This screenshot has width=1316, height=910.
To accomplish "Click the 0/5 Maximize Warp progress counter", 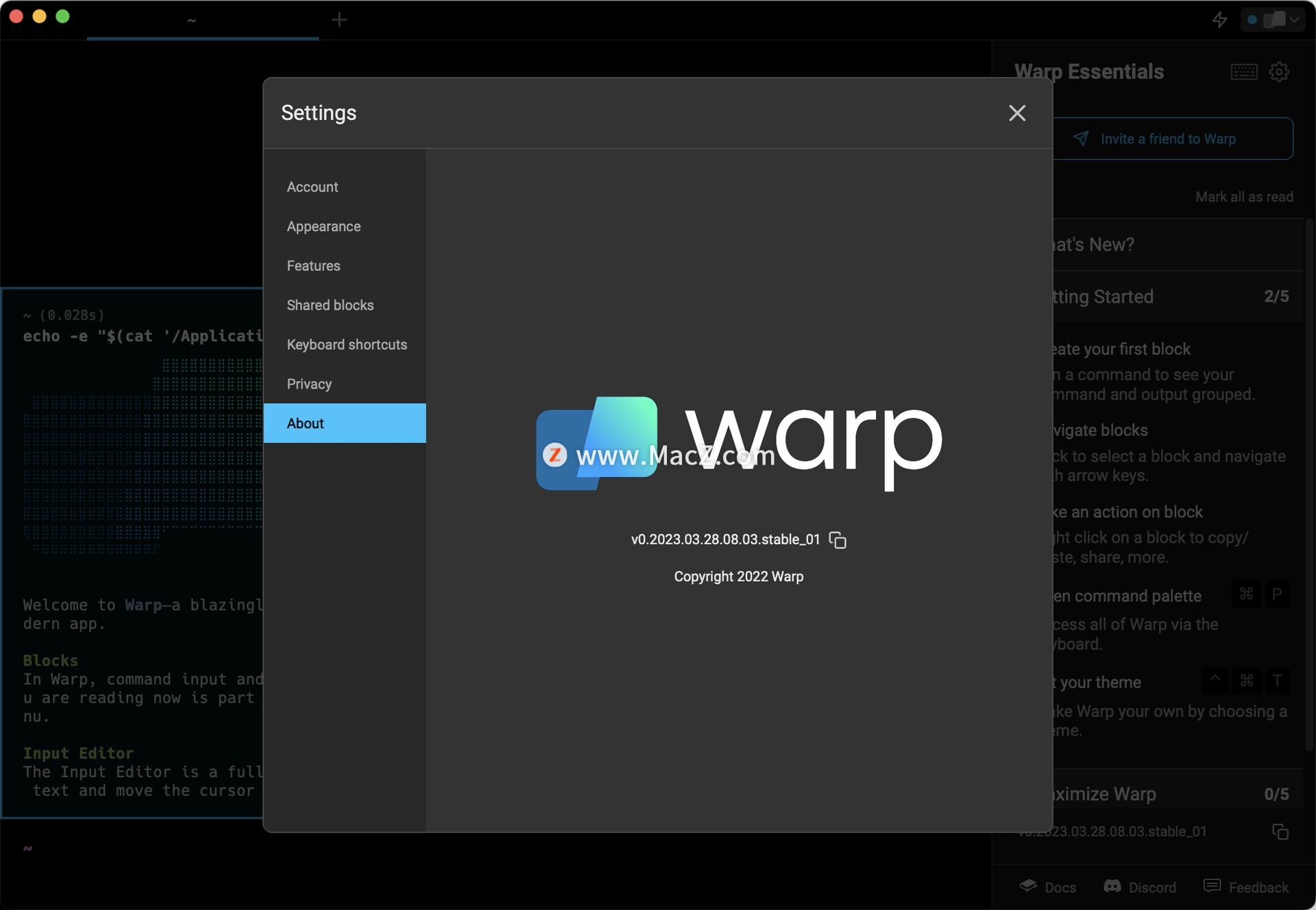I will click(x=1276, y=794).
